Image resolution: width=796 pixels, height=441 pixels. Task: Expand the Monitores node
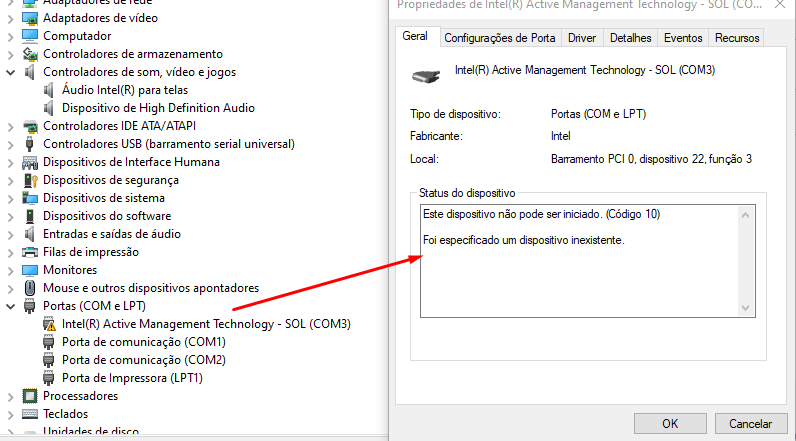pos(10,270)
